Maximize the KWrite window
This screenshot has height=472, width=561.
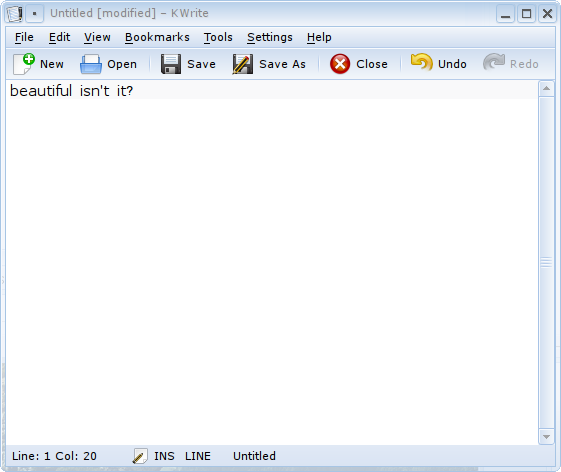[526, 14]
